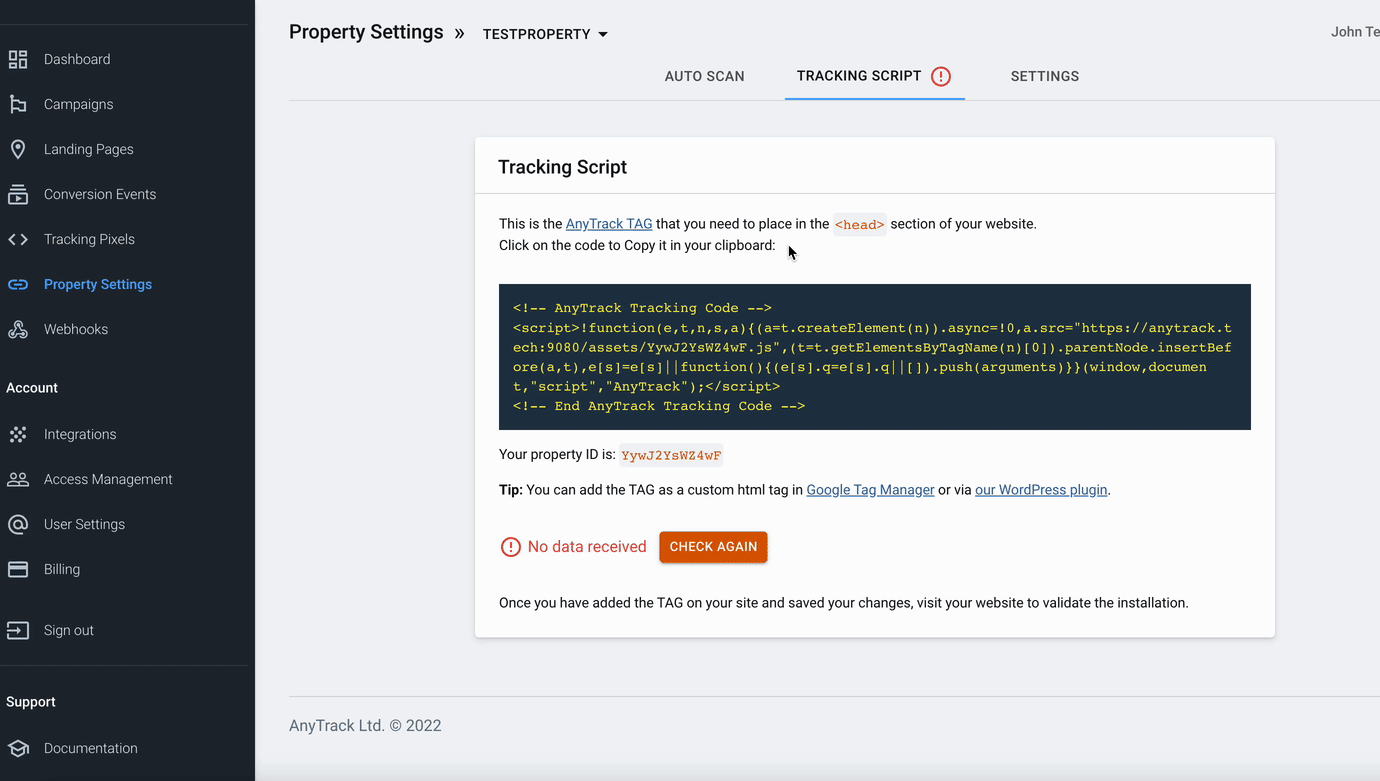1380x781 pixels.
Task: Click the Landing Pages pin icon
Action: (18, 149)
